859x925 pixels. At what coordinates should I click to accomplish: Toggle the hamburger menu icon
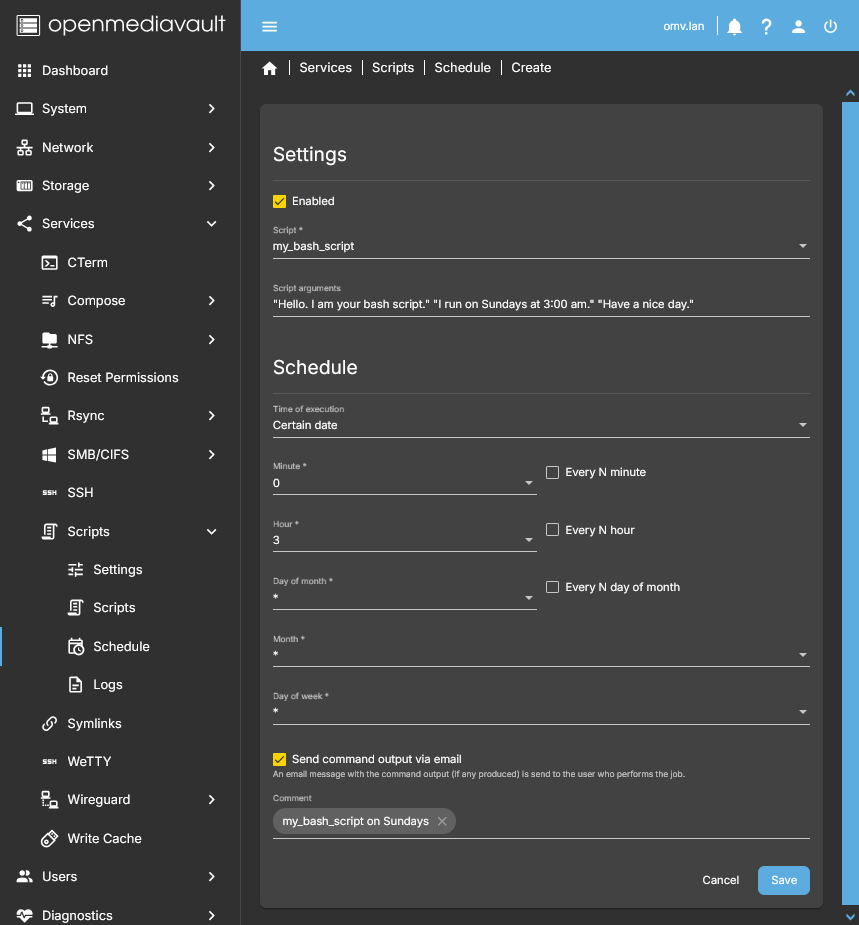(x=269, y=27)
